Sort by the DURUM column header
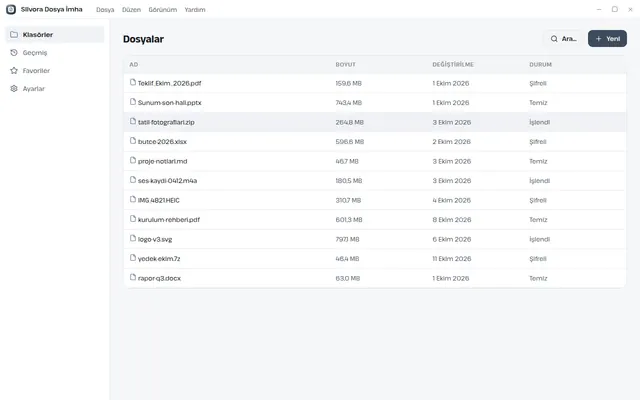This screenshot has height=400, width=640. pos(540,64)
